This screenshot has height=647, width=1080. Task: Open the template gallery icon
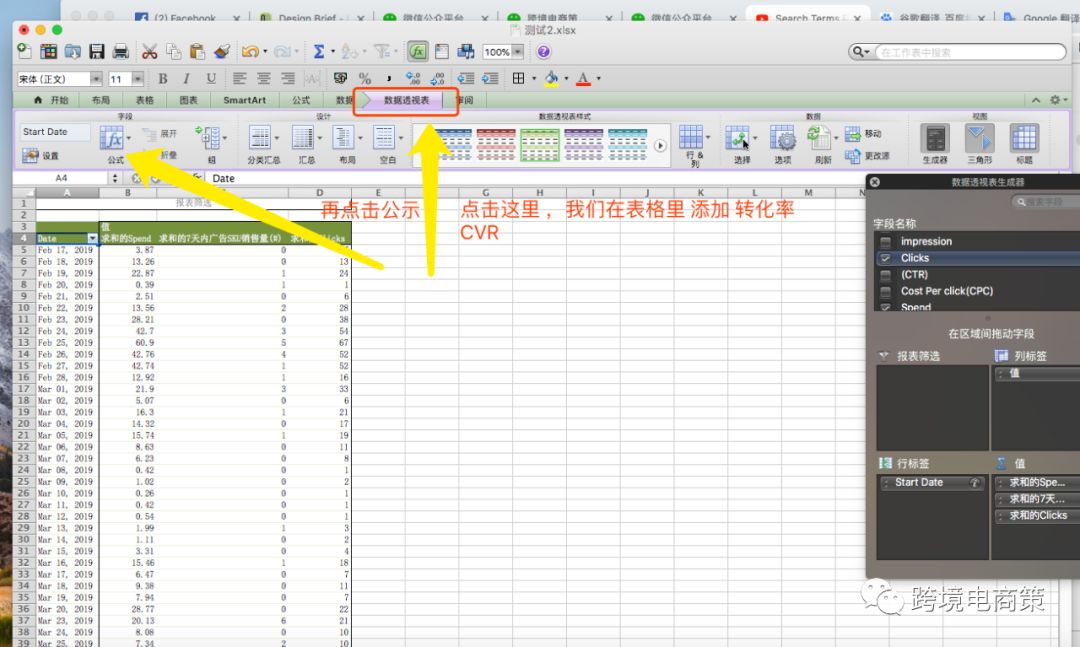[48, 51]
